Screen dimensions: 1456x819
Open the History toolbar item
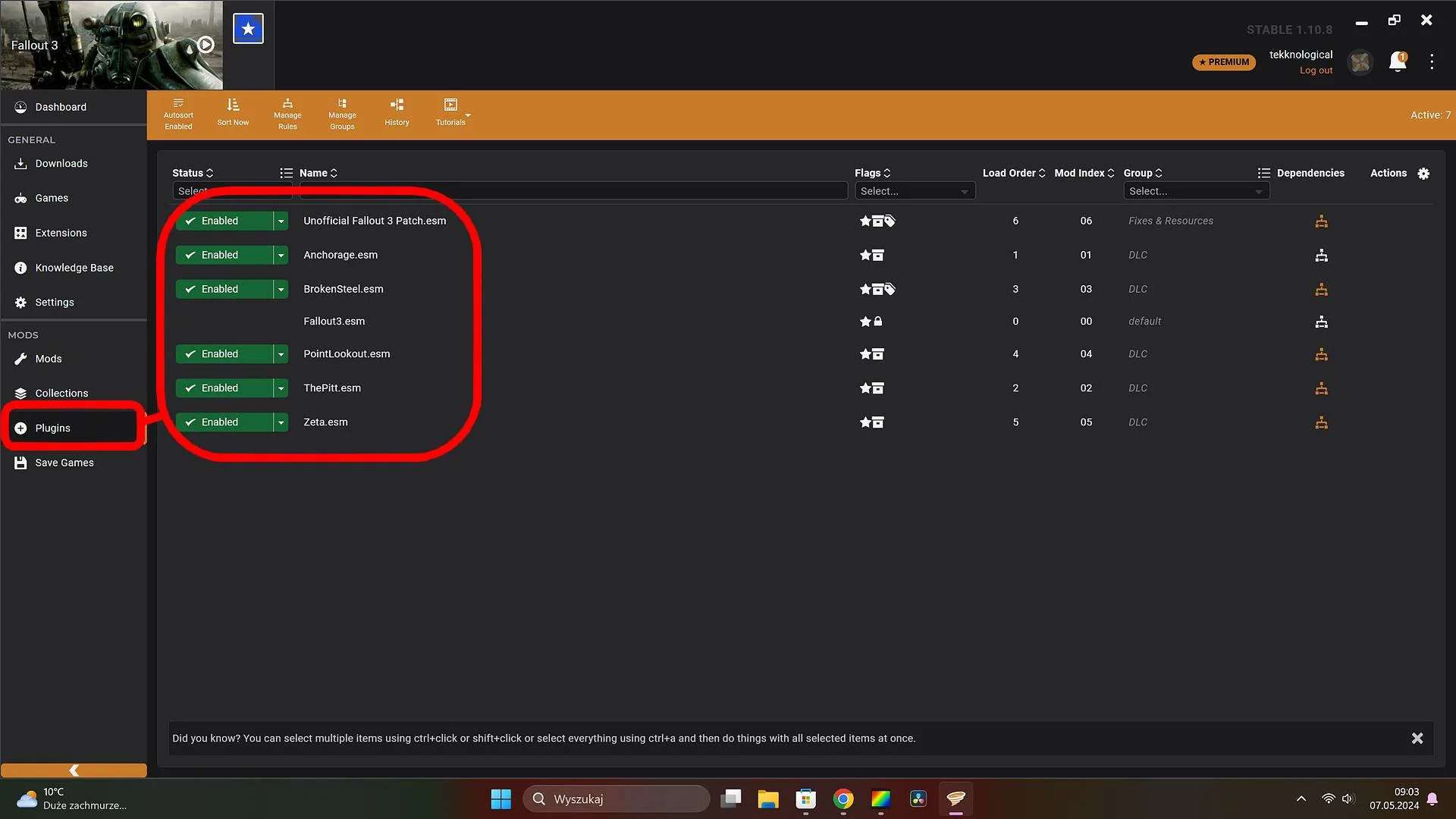pos(397,112)
